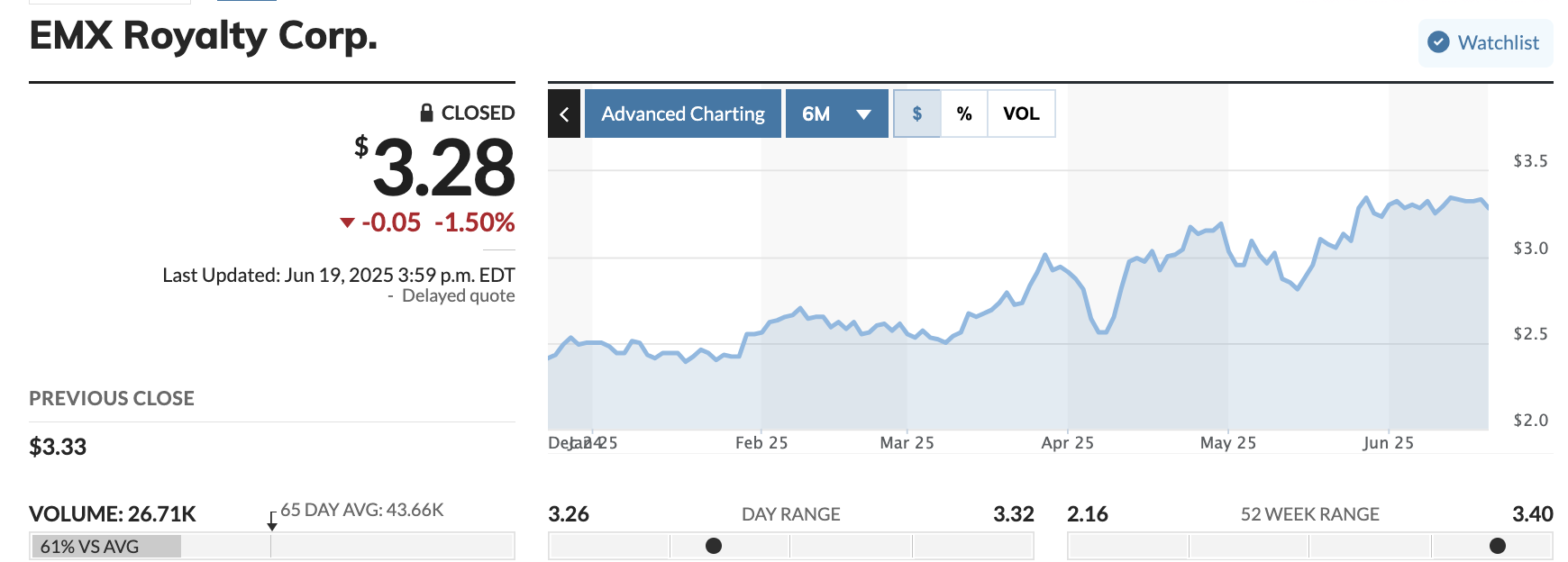Image resolution: width=1568 pixels, height=562 pixels.
Task: Click the Feb 25 label on chart axis
Action: pyautogui.click(x=761, y=443)
